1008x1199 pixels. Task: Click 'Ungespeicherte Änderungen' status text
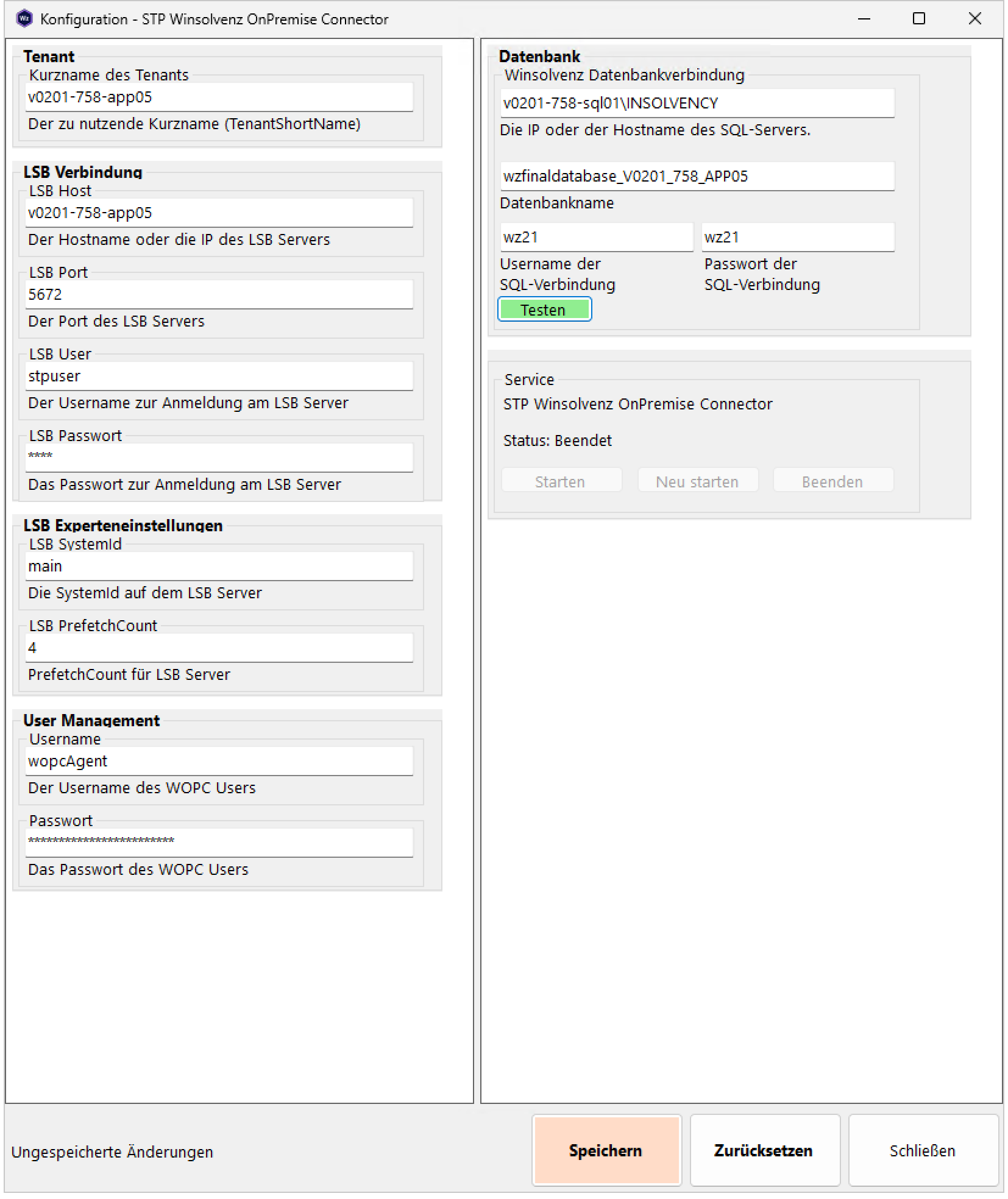tap(112, 1151)
